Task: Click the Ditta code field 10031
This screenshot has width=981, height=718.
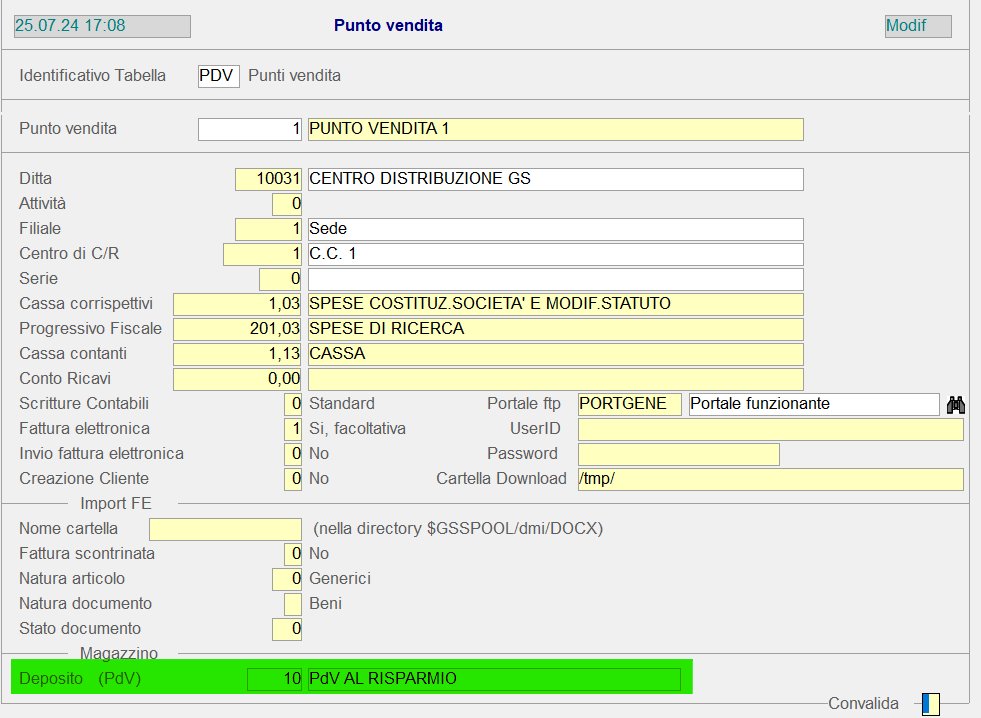Action: click(x=268, y=179)
